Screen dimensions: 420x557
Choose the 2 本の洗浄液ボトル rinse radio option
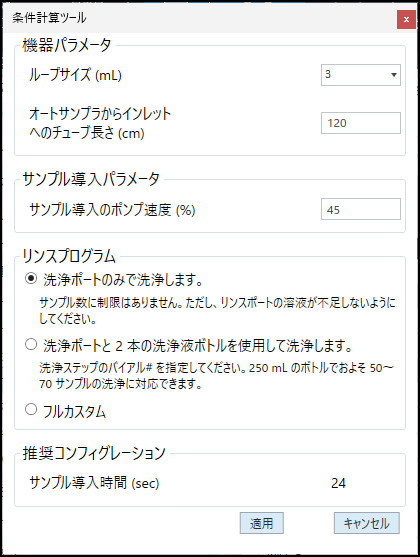tap(31, 344)
